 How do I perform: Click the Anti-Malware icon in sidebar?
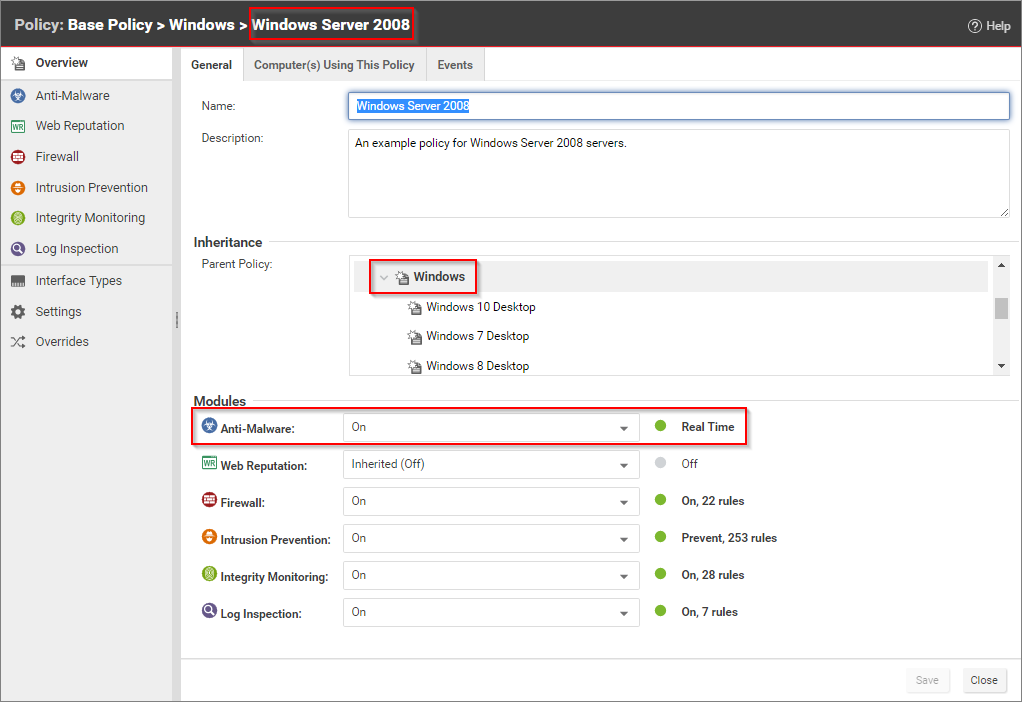pos(17,96)
